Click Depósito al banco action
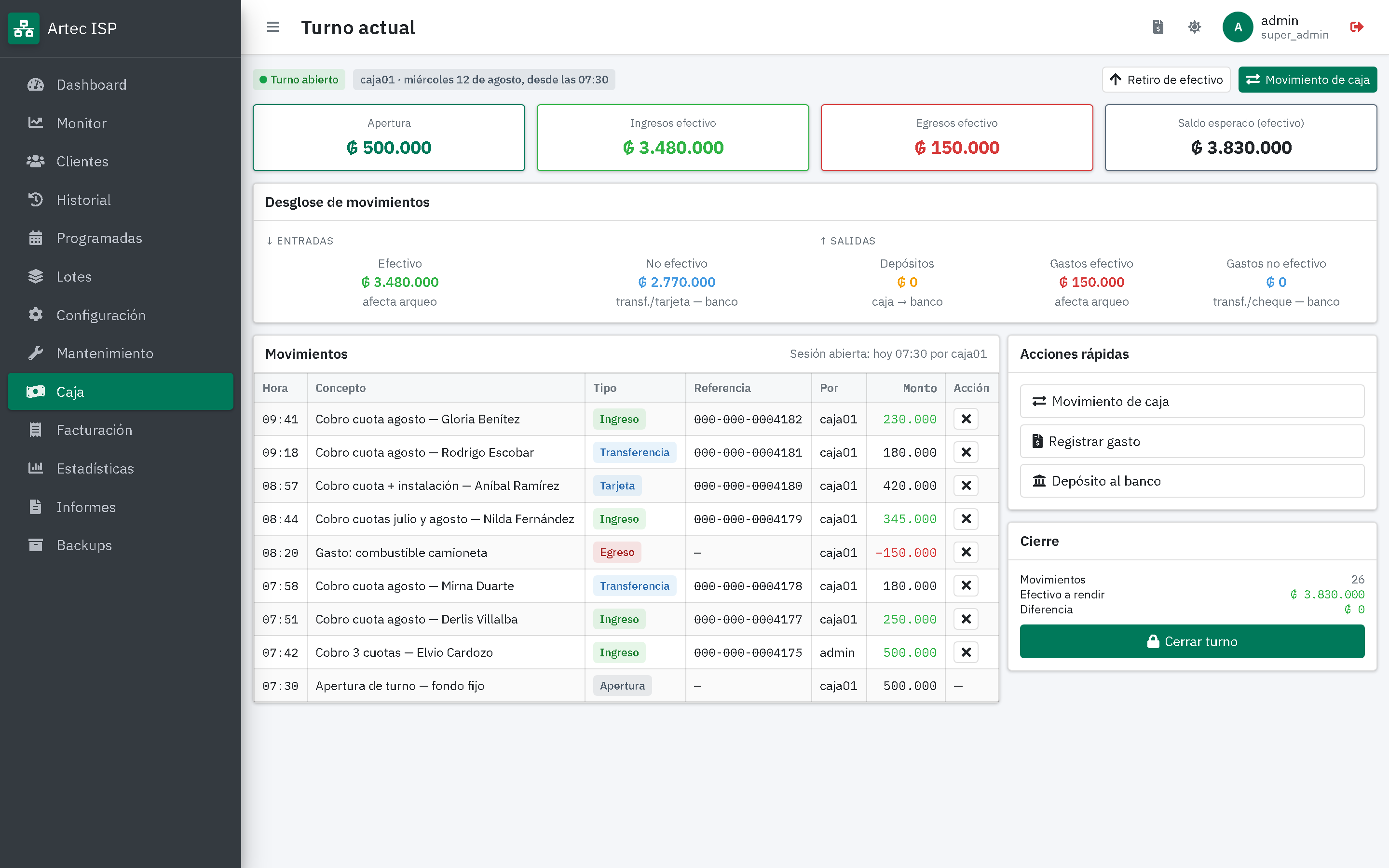The height and width of the screenshot is (868, 1389). coord(1192,480)
